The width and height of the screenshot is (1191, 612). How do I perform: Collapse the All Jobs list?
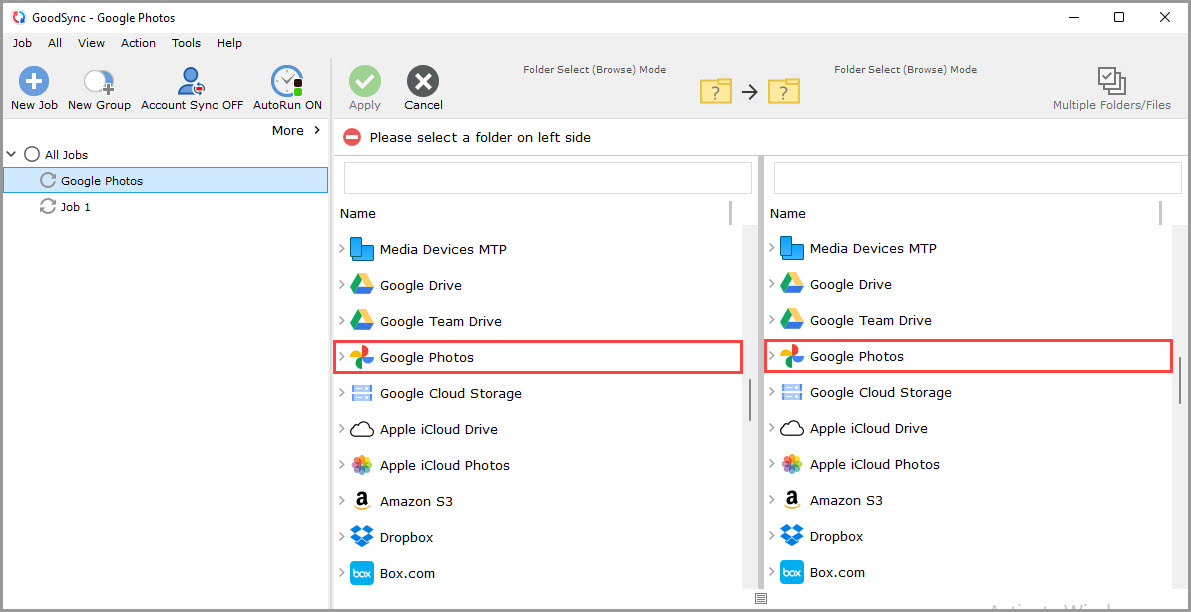click(x=11, y=154)
